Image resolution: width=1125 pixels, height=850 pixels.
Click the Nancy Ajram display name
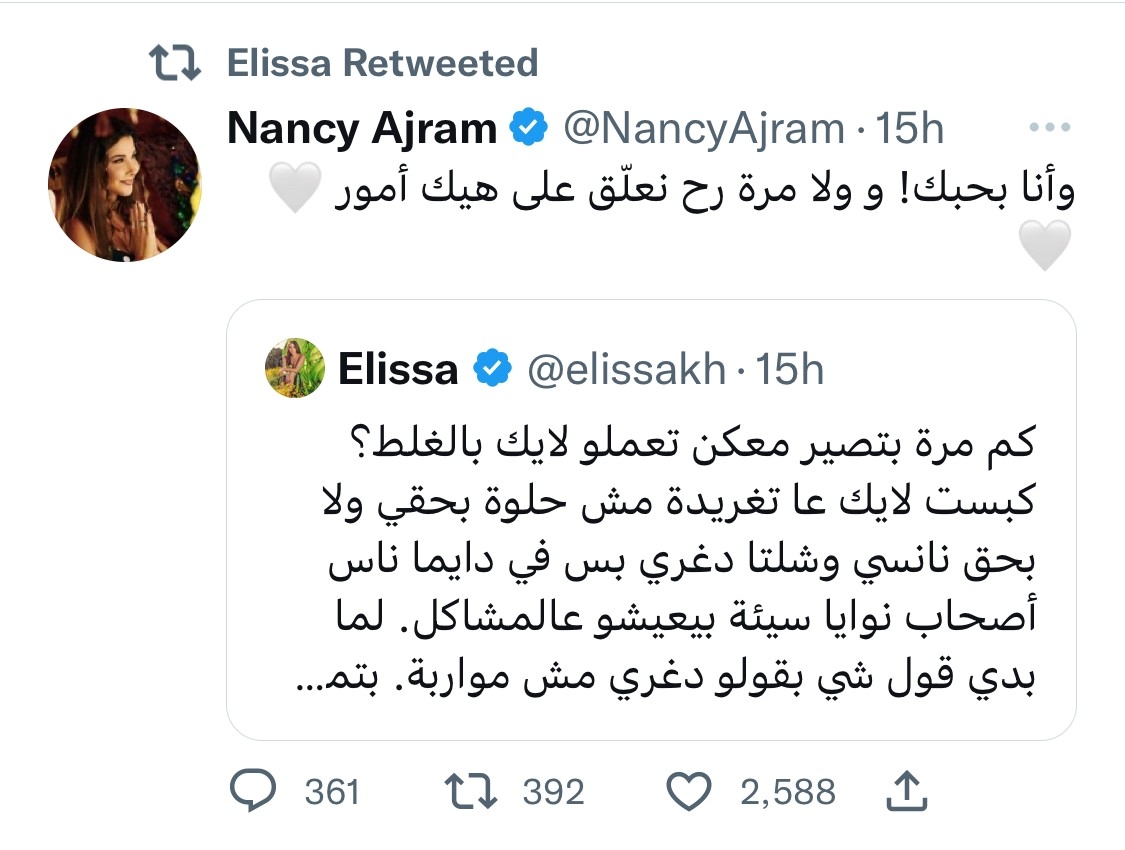pyautogui.click(x=363, y=128)
